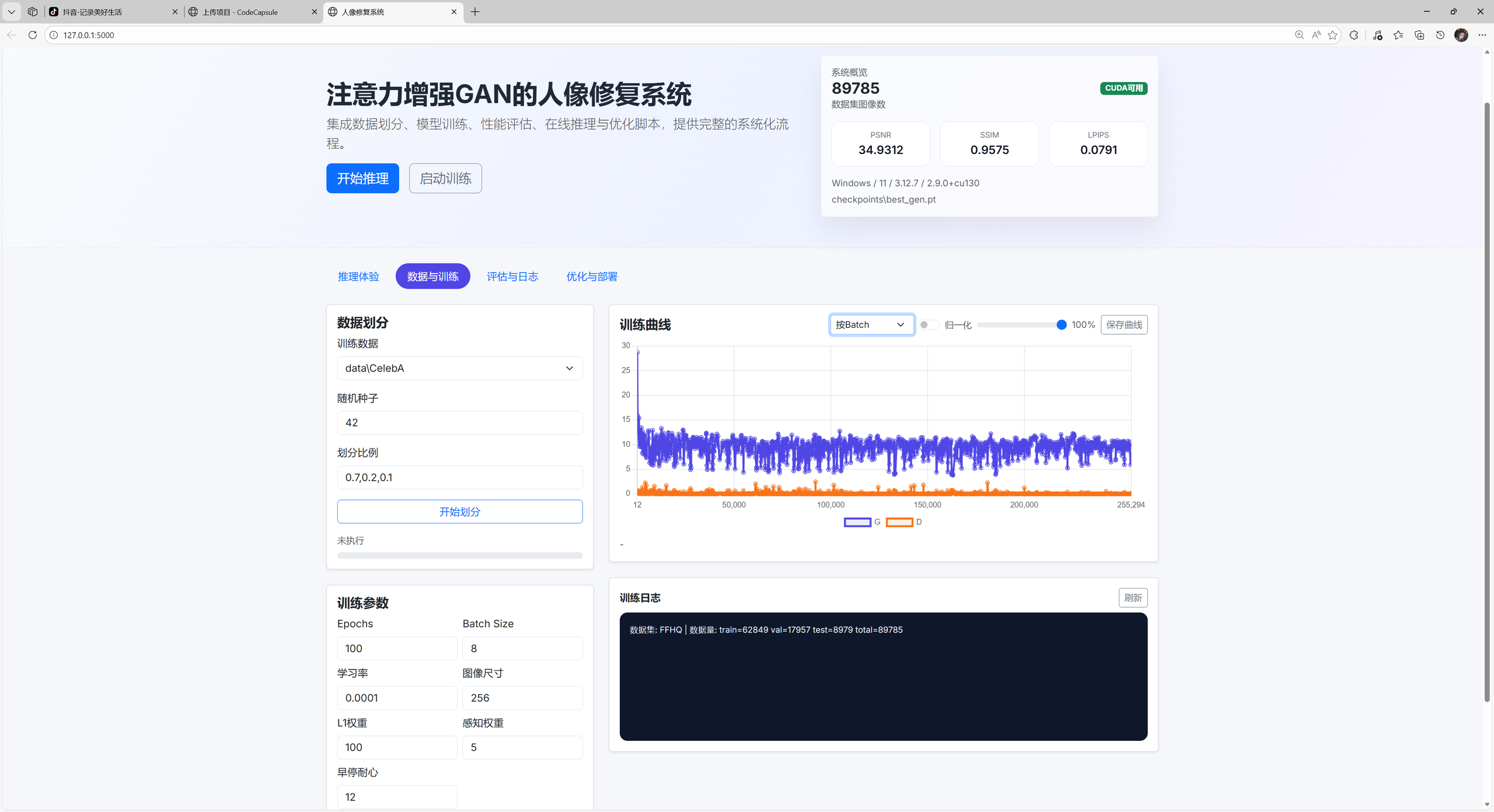Click the add-to-favorites star in address bar
Image resolution: width=1494 pixels, height=812 pixels.
pyautogui.click(x=1334, y=35)
